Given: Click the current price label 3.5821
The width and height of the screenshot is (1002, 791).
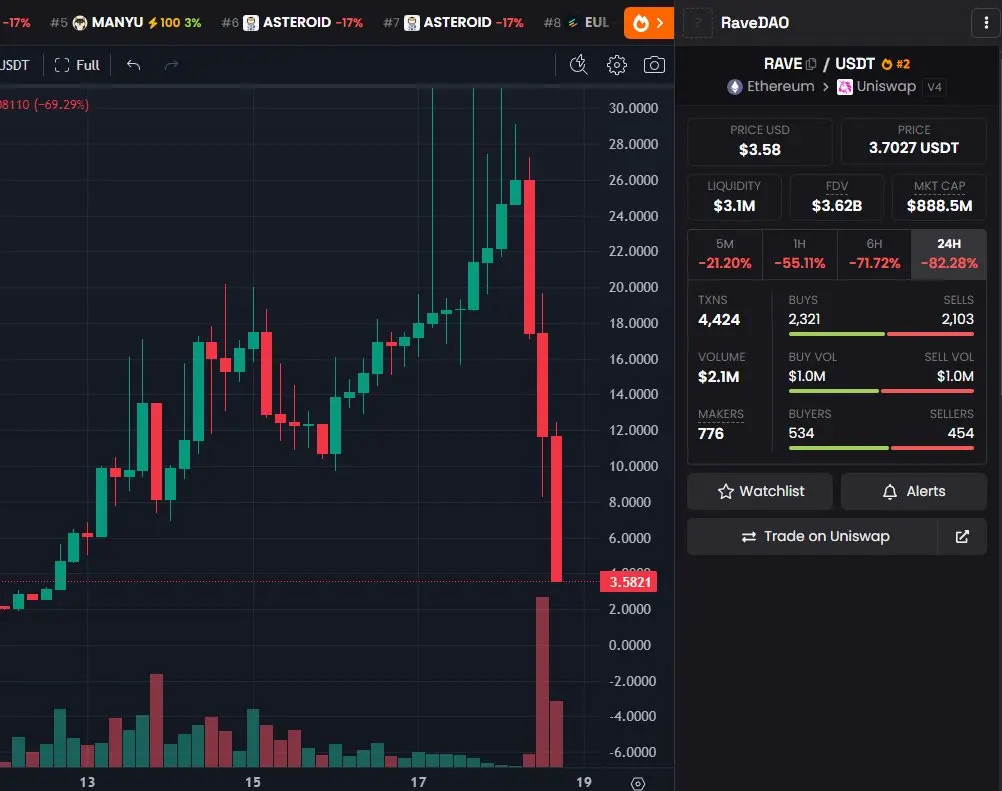Looking at the screenshot, I should 629,582.
